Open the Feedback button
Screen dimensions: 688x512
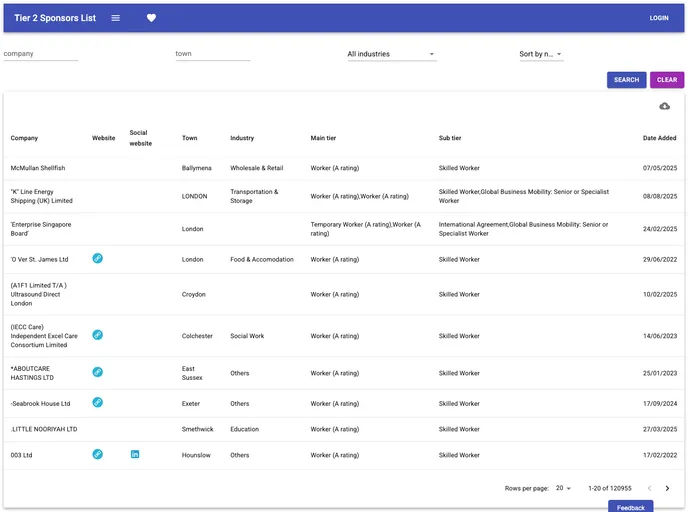[631, 506]
